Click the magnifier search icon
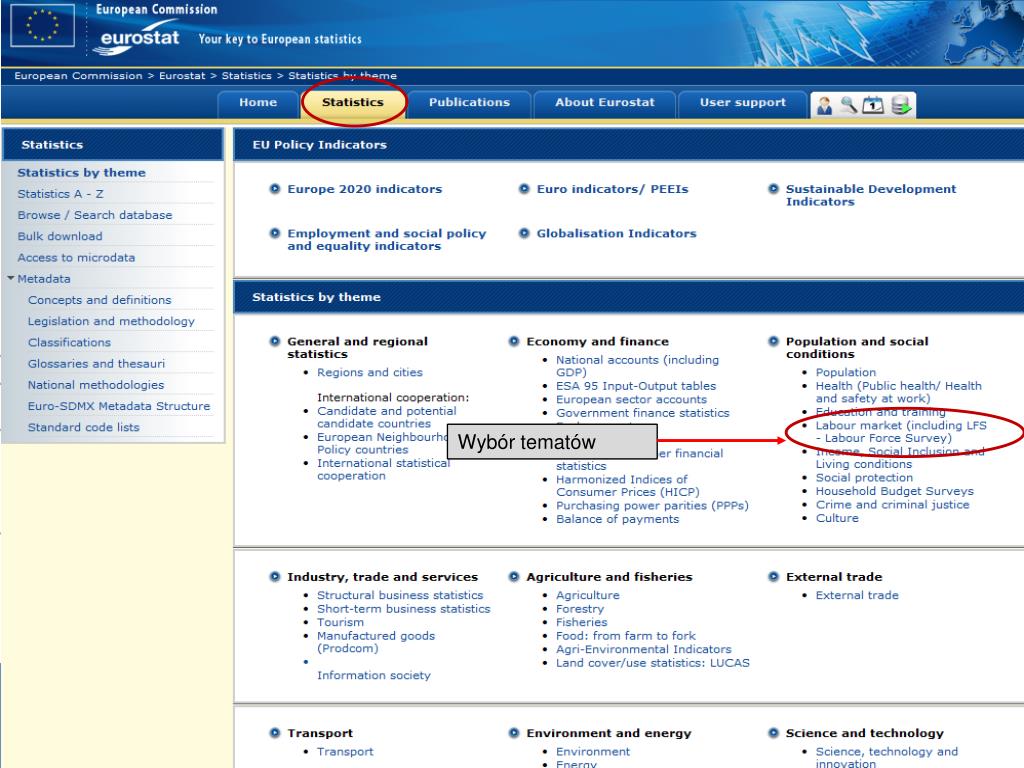Screen dimensions: 1024x768 coord(848,104)
